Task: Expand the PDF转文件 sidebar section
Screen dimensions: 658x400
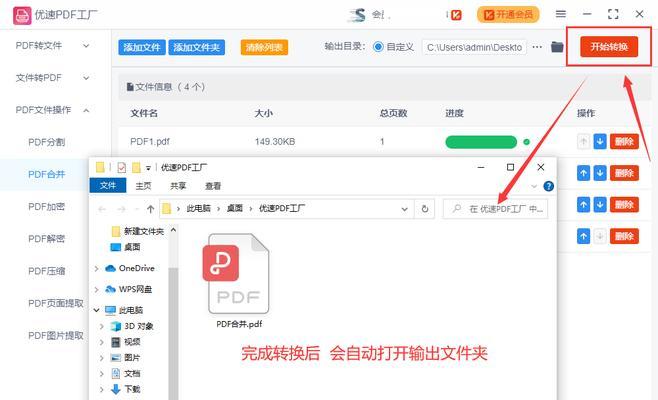Action: click(86, 46)
